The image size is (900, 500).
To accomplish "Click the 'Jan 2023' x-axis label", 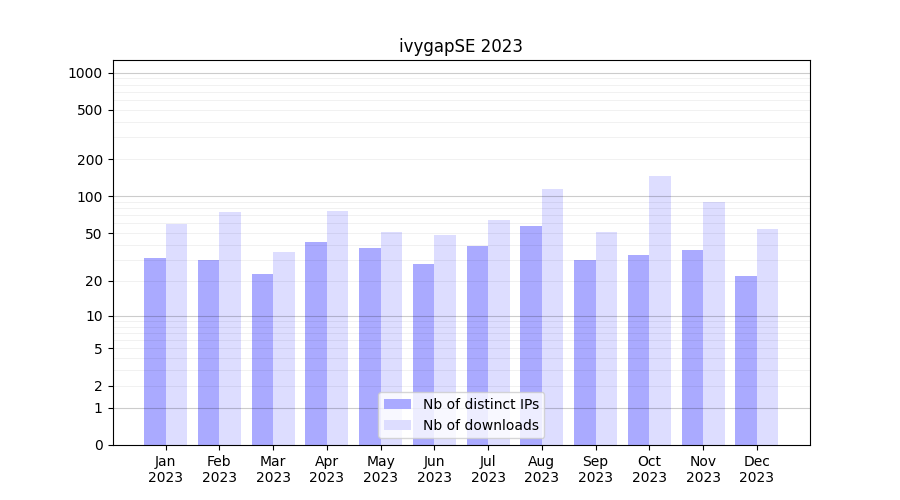I will pos(166,469).
